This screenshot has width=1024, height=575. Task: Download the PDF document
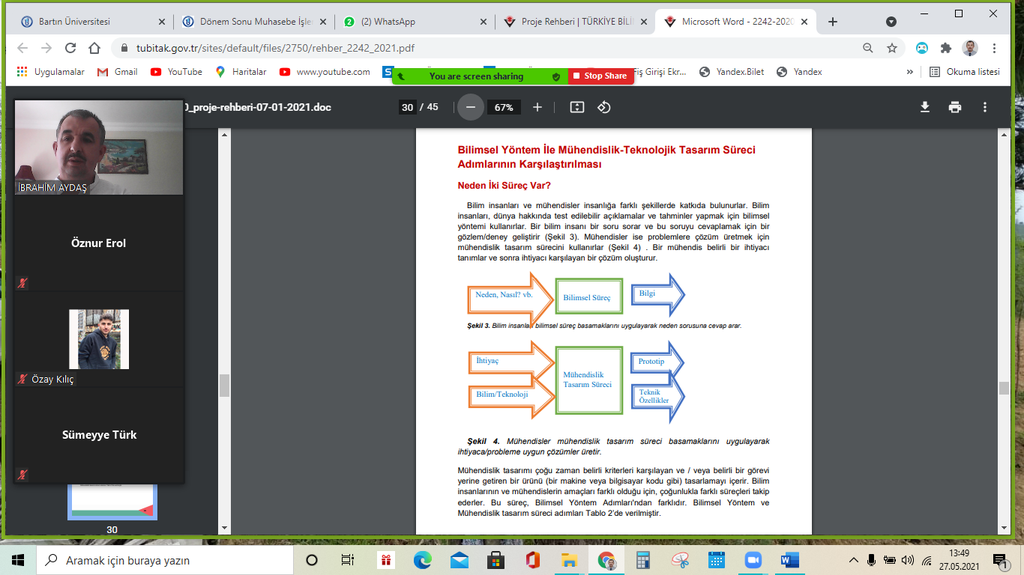924,107
